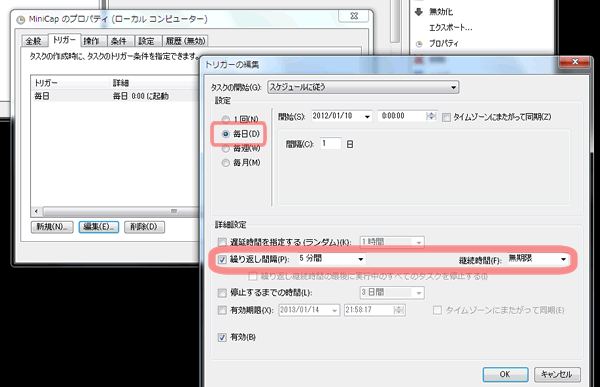The height and width of the screenshot is (387, 600).
Task: Select the 毎日(D) radio button
Action: [226, 134]
